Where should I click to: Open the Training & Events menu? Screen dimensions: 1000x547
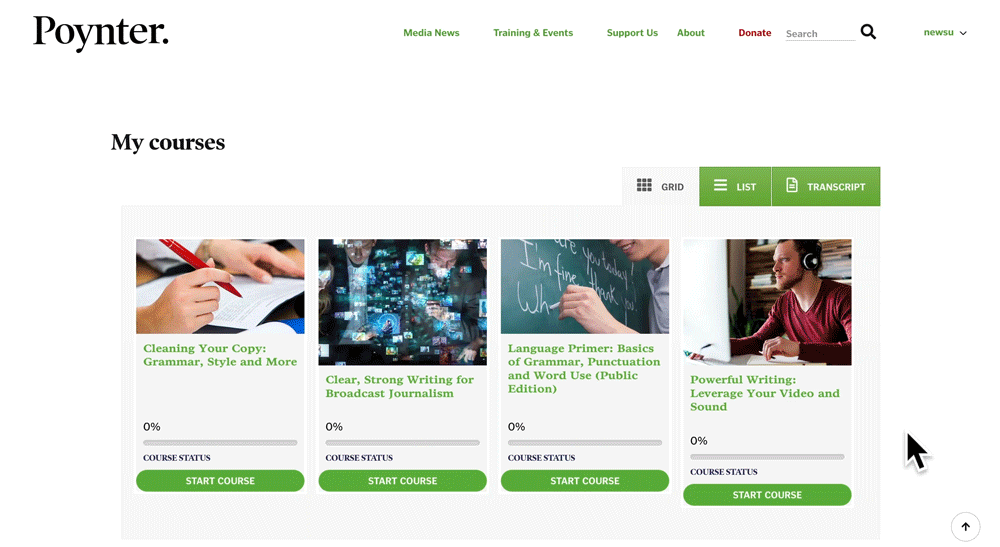point(533,33)
